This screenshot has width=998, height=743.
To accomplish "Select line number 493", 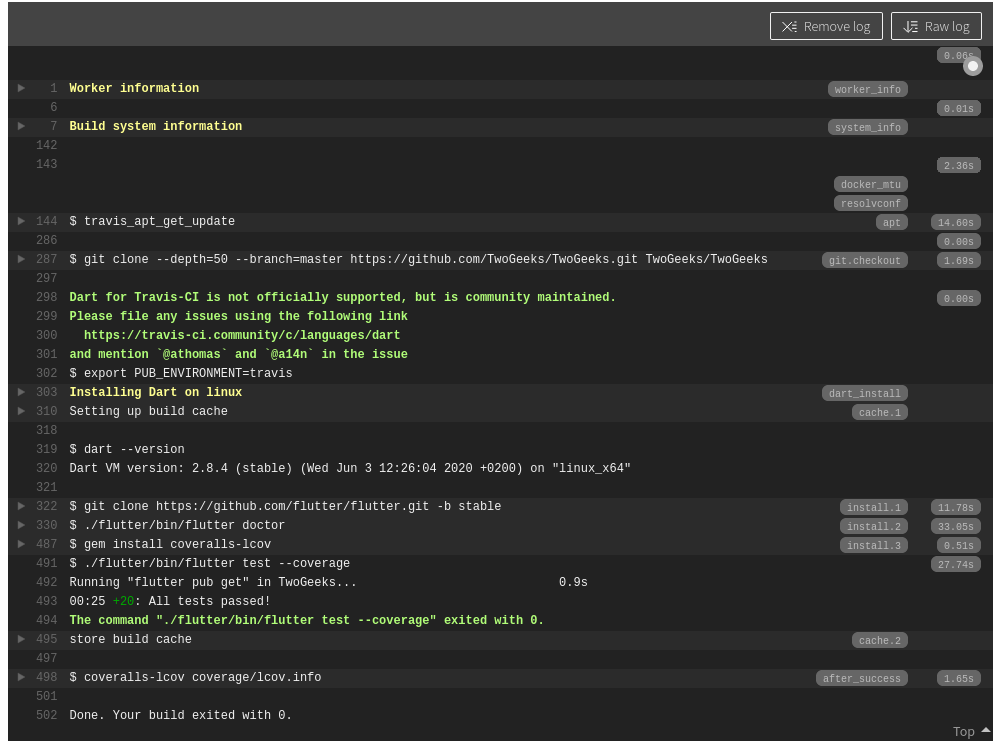I will point(46,601).
